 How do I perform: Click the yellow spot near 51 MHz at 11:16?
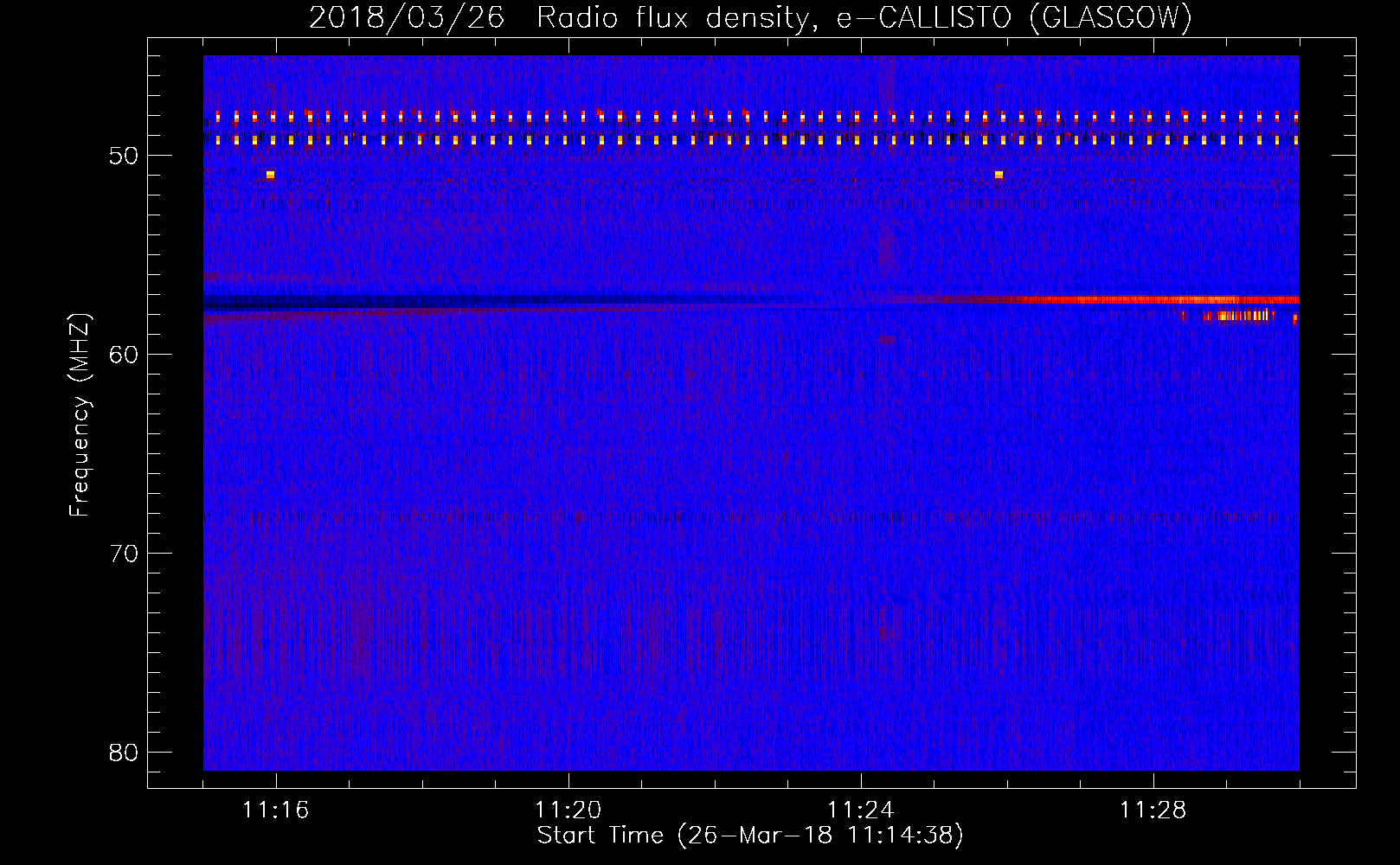pos(271,175)
